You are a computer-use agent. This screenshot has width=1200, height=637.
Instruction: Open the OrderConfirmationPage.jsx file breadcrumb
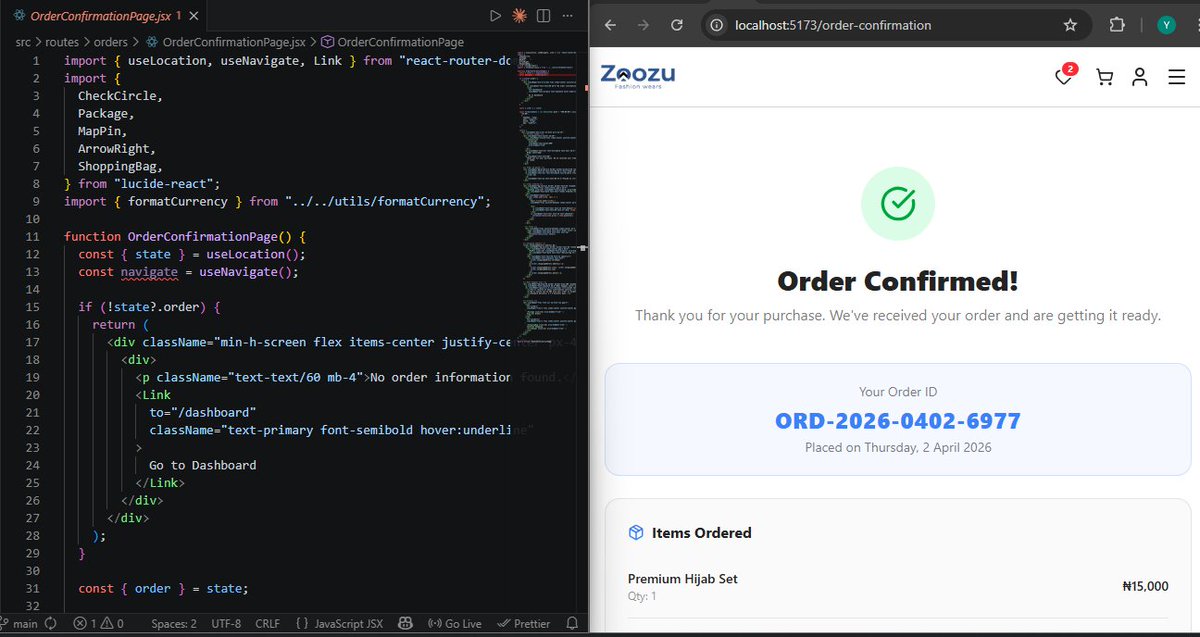pos(225,42)
